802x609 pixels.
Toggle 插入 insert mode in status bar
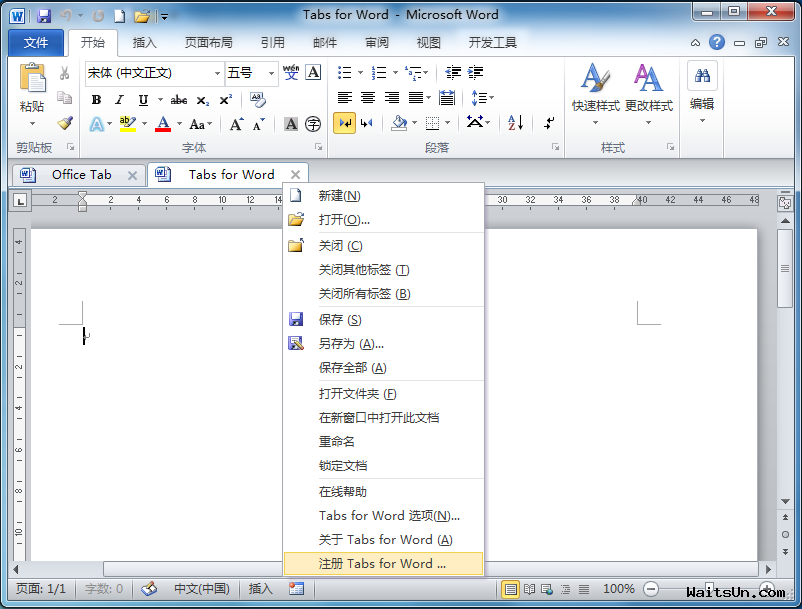point(260,589)
